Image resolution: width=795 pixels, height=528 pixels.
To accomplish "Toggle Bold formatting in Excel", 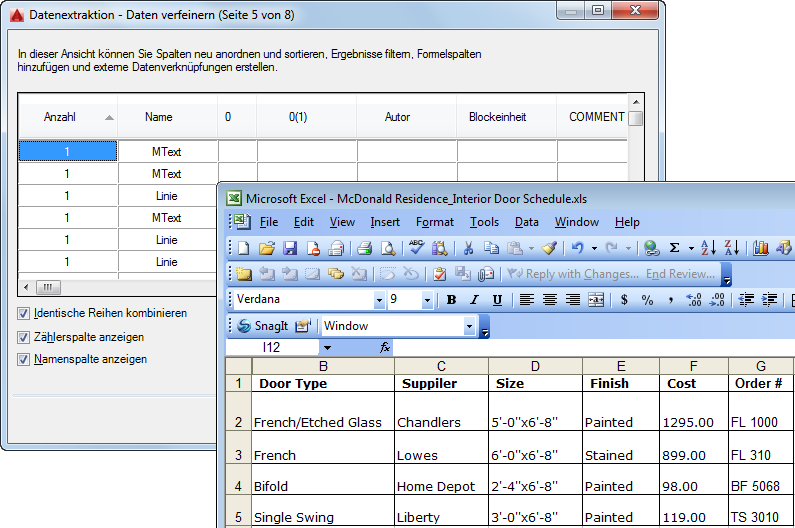I will [451, 300].
